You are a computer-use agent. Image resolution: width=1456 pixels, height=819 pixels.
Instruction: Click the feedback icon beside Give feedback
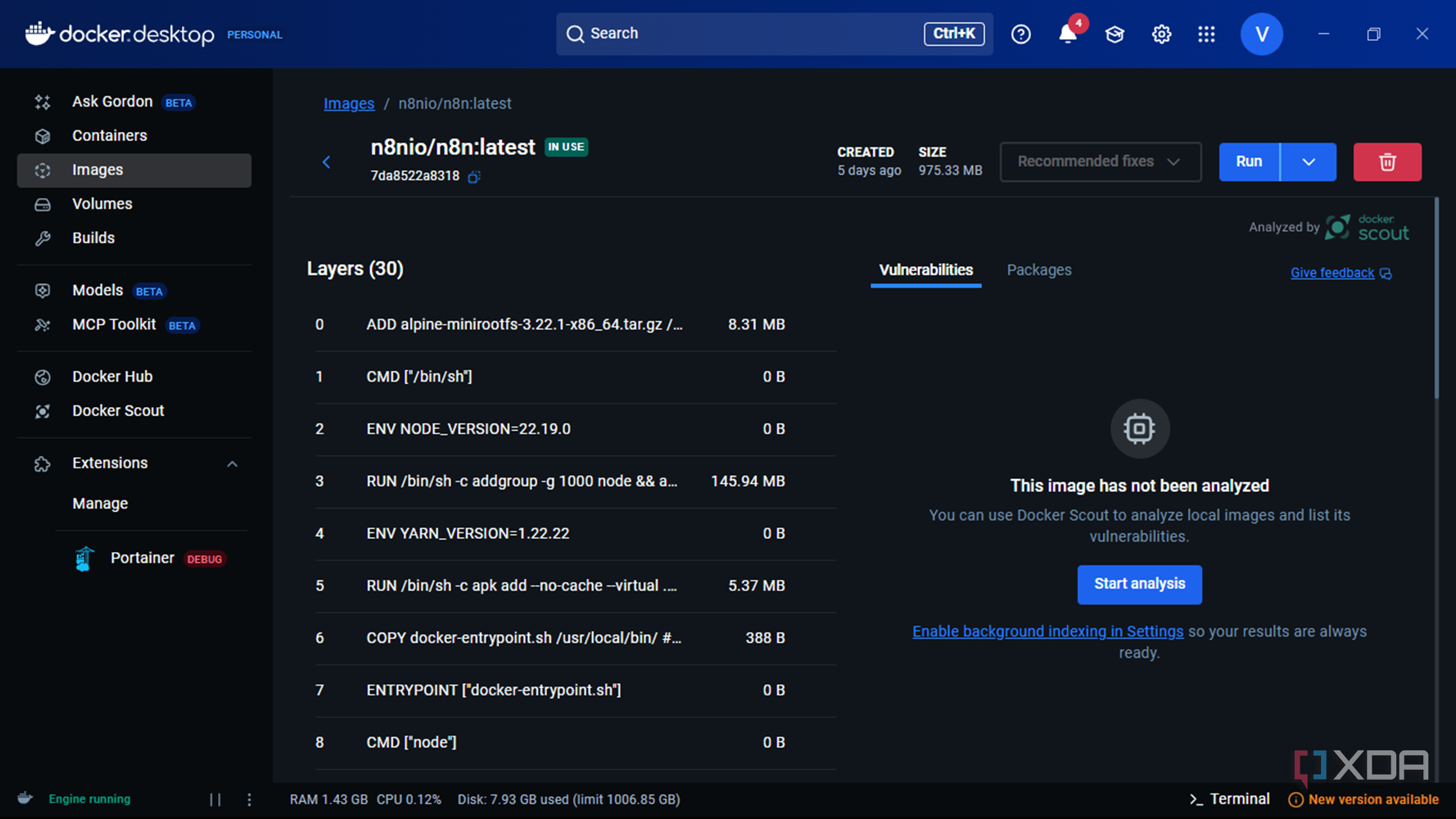point(1386,274)
